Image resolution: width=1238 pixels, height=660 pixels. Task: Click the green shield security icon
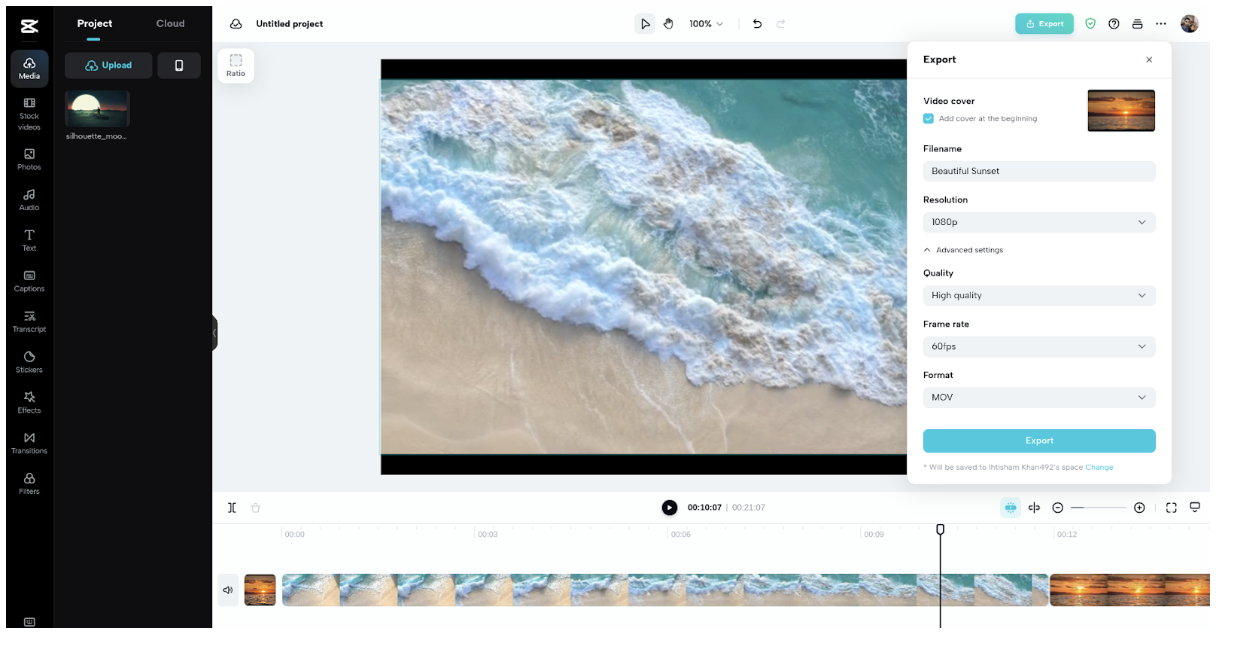pos(1091,23)
